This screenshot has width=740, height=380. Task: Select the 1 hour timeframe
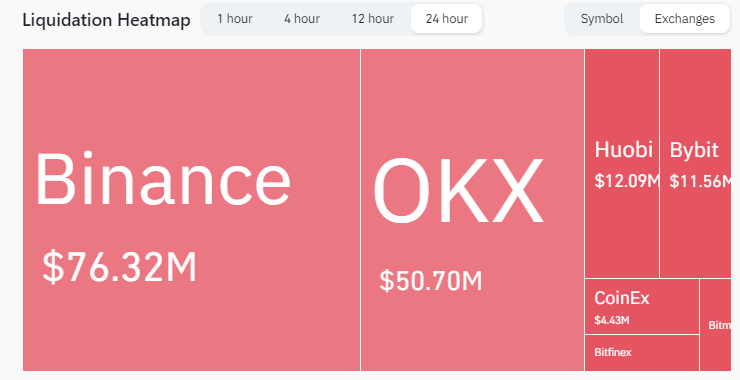[x=235, y=19]
